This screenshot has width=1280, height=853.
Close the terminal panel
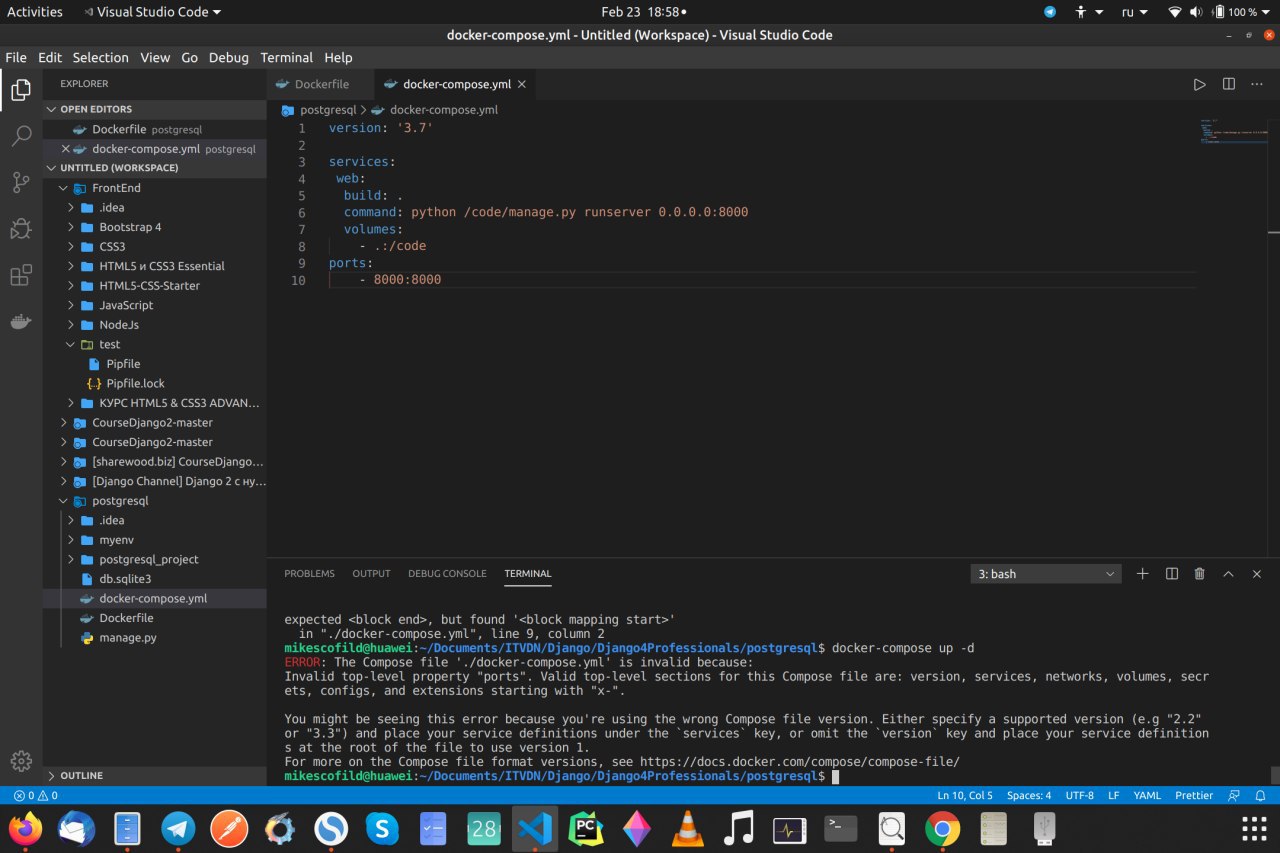(x=1257, y=574)
